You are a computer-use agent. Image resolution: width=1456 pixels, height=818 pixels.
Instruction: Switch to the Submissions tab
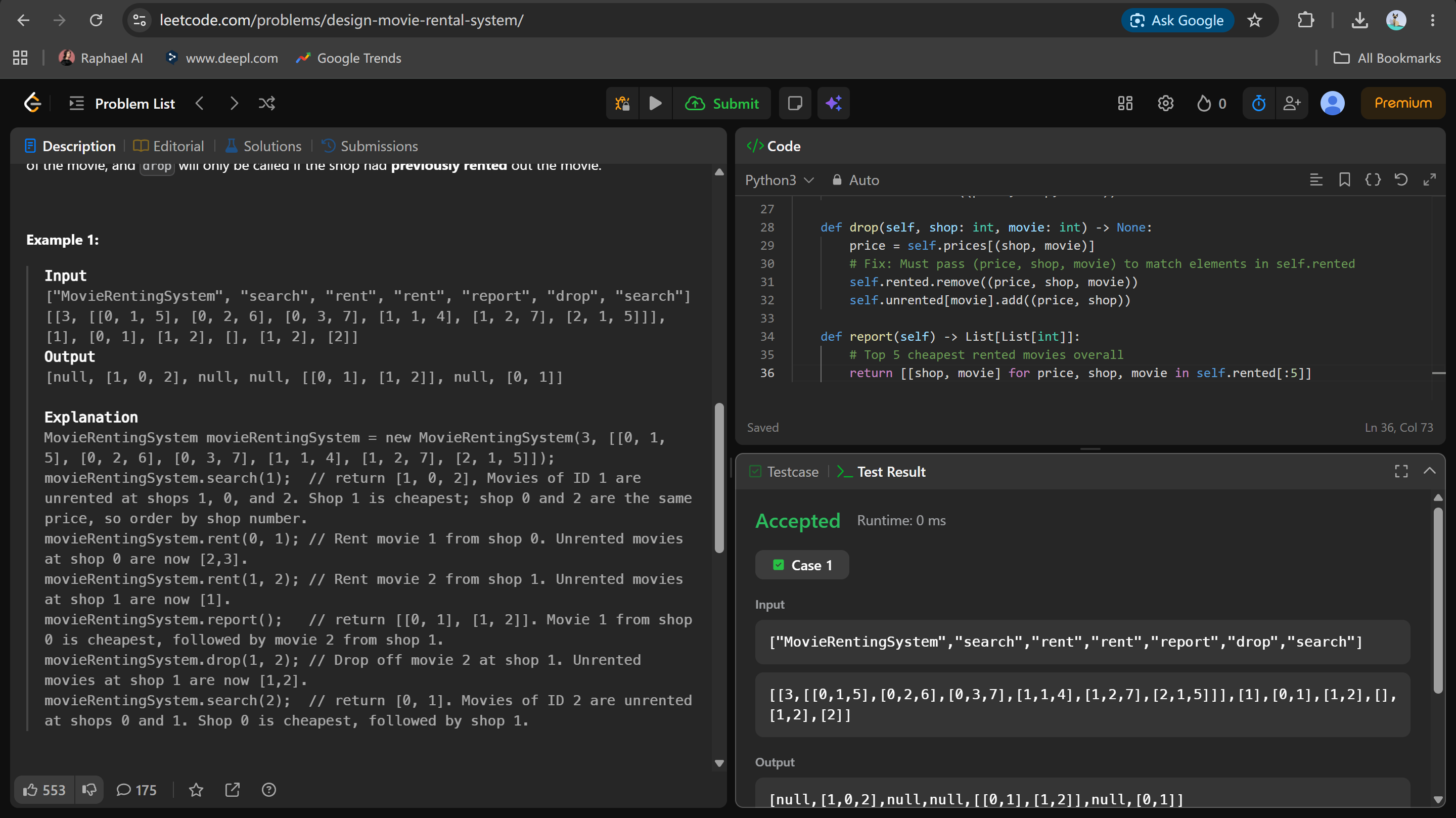coord(370,147)
